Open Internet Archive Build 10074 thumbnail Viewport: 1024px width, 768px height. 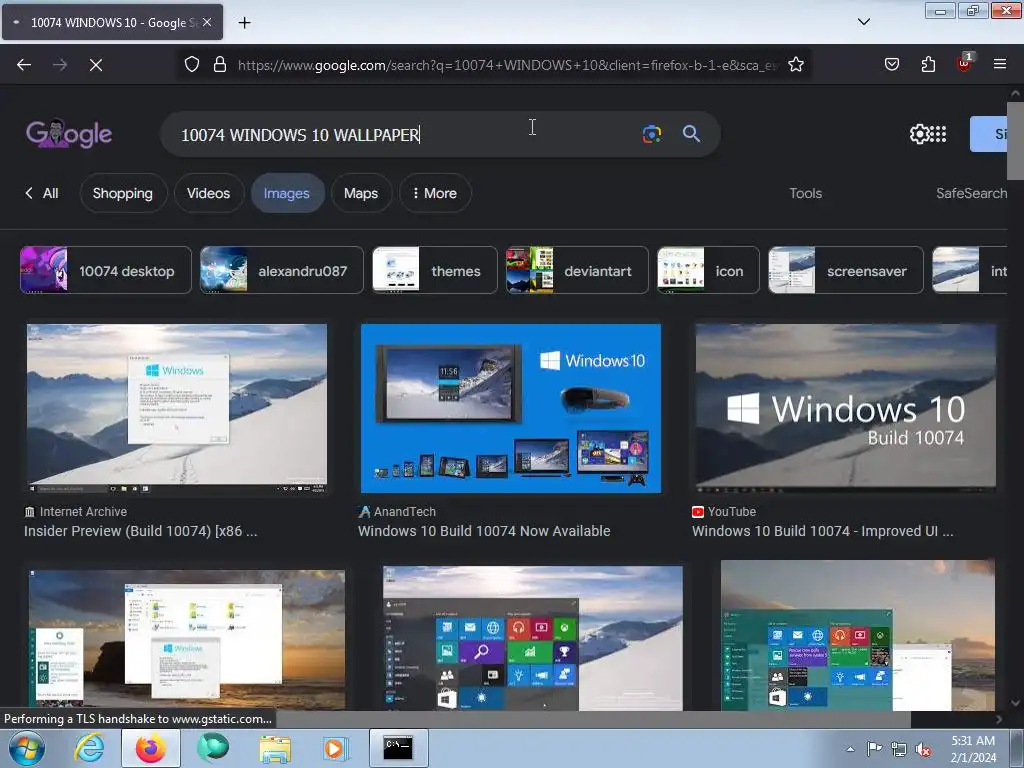tap(177, 409)
